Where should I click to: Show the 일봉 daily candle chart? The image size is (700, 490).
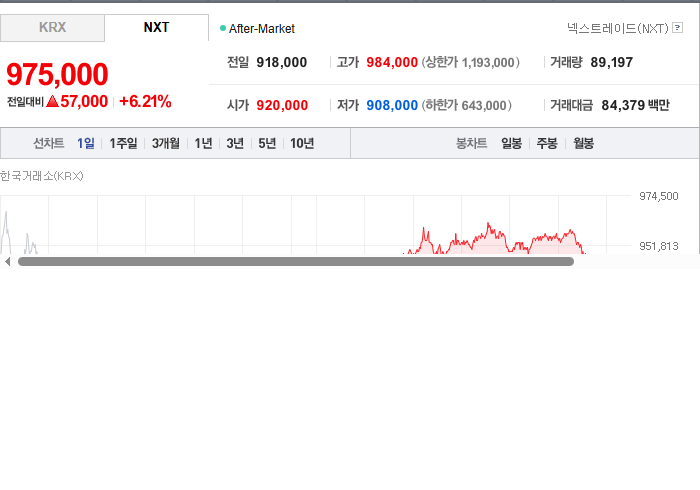point(512,143)
